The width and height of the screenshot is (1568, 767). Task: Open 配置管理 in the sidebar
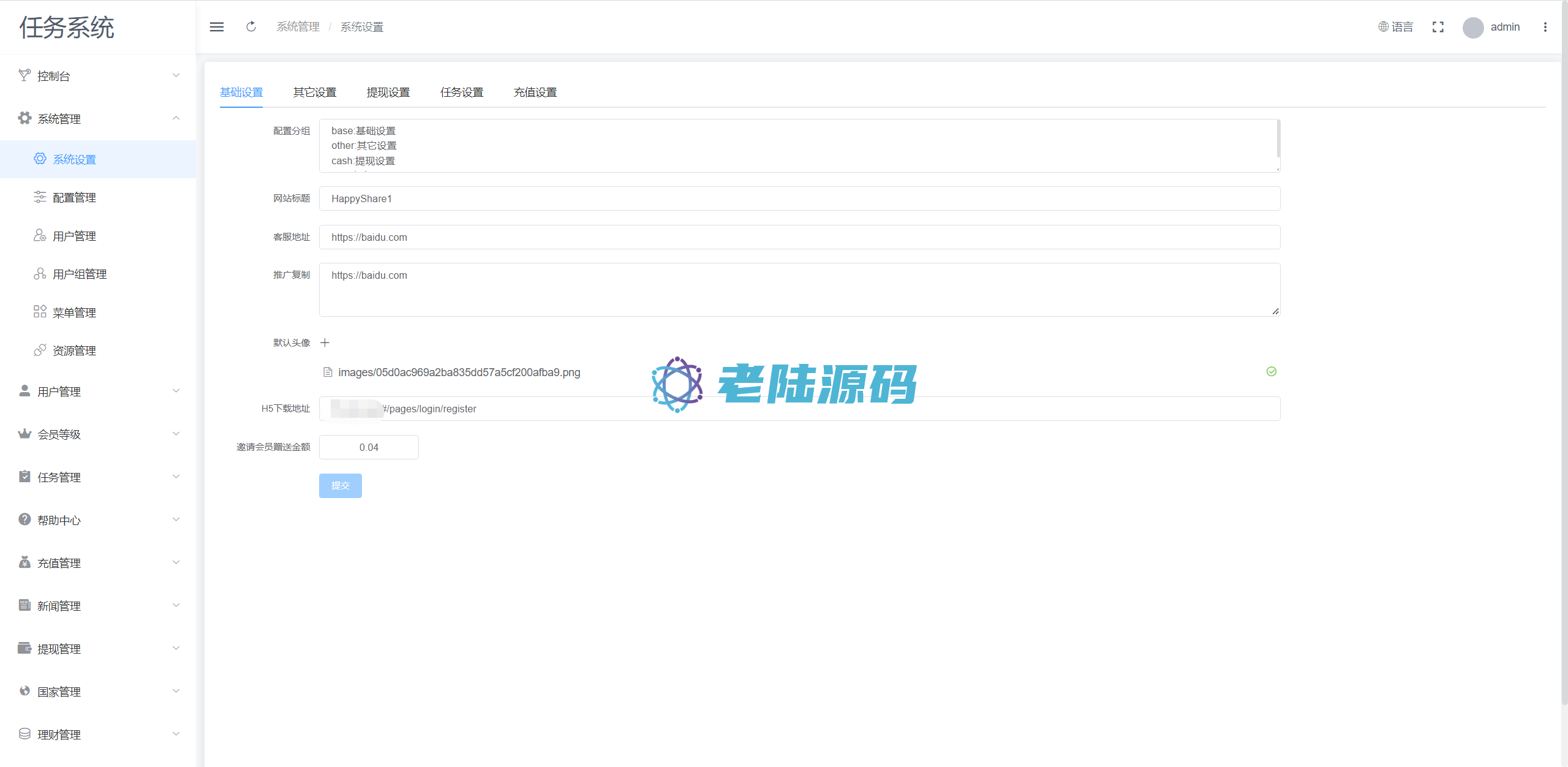pos(74,198)
